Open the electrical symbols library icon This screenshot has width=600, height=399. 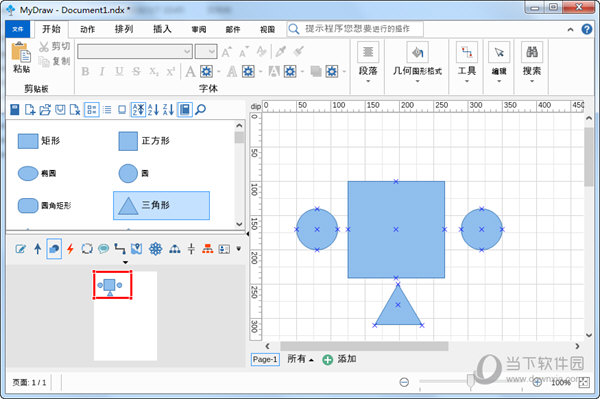[x=191, y=249]
